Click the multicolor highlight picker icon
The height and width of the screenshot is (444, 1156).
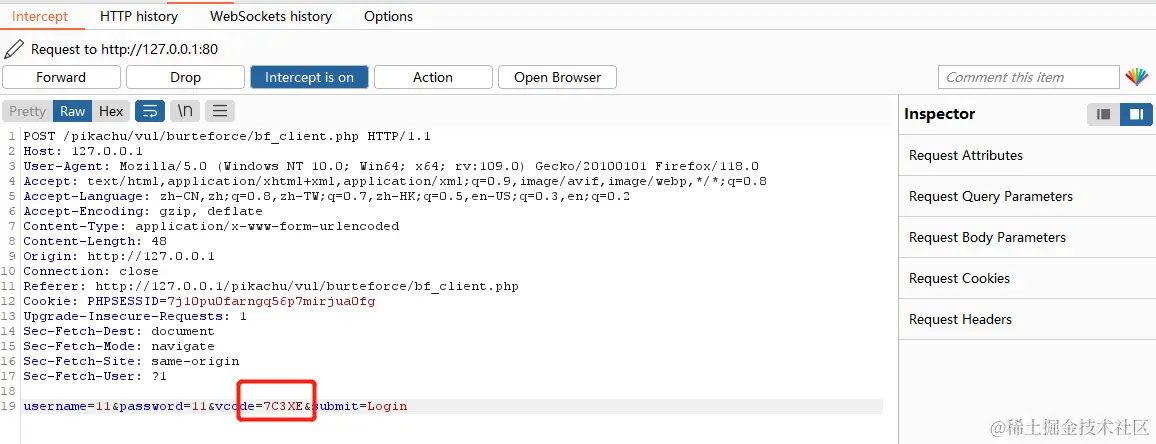(1137, 77)
